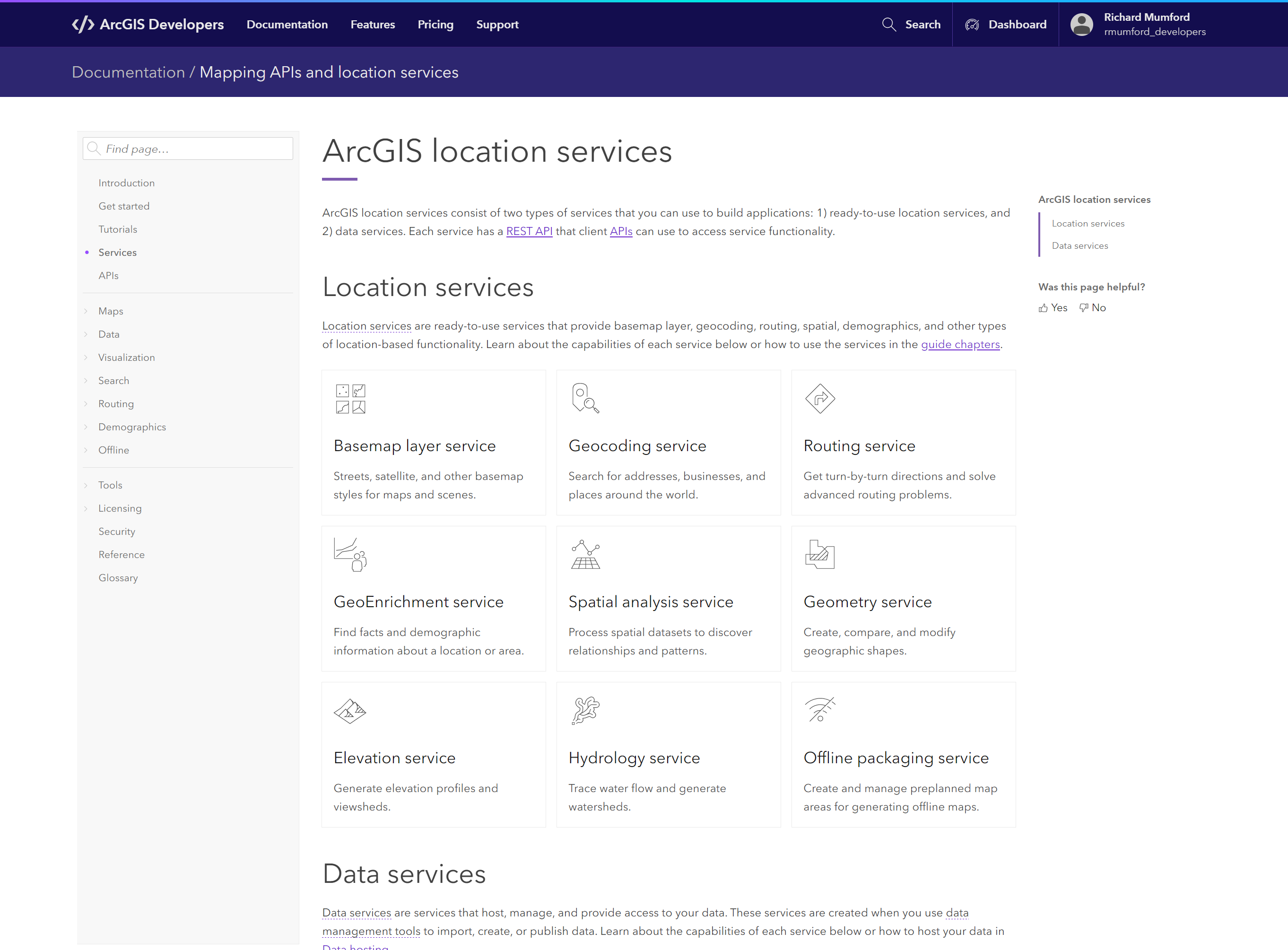Screen dimensions: 1288x950
Task: Click the Geometry service shapes icon
Action: (820, 554)
